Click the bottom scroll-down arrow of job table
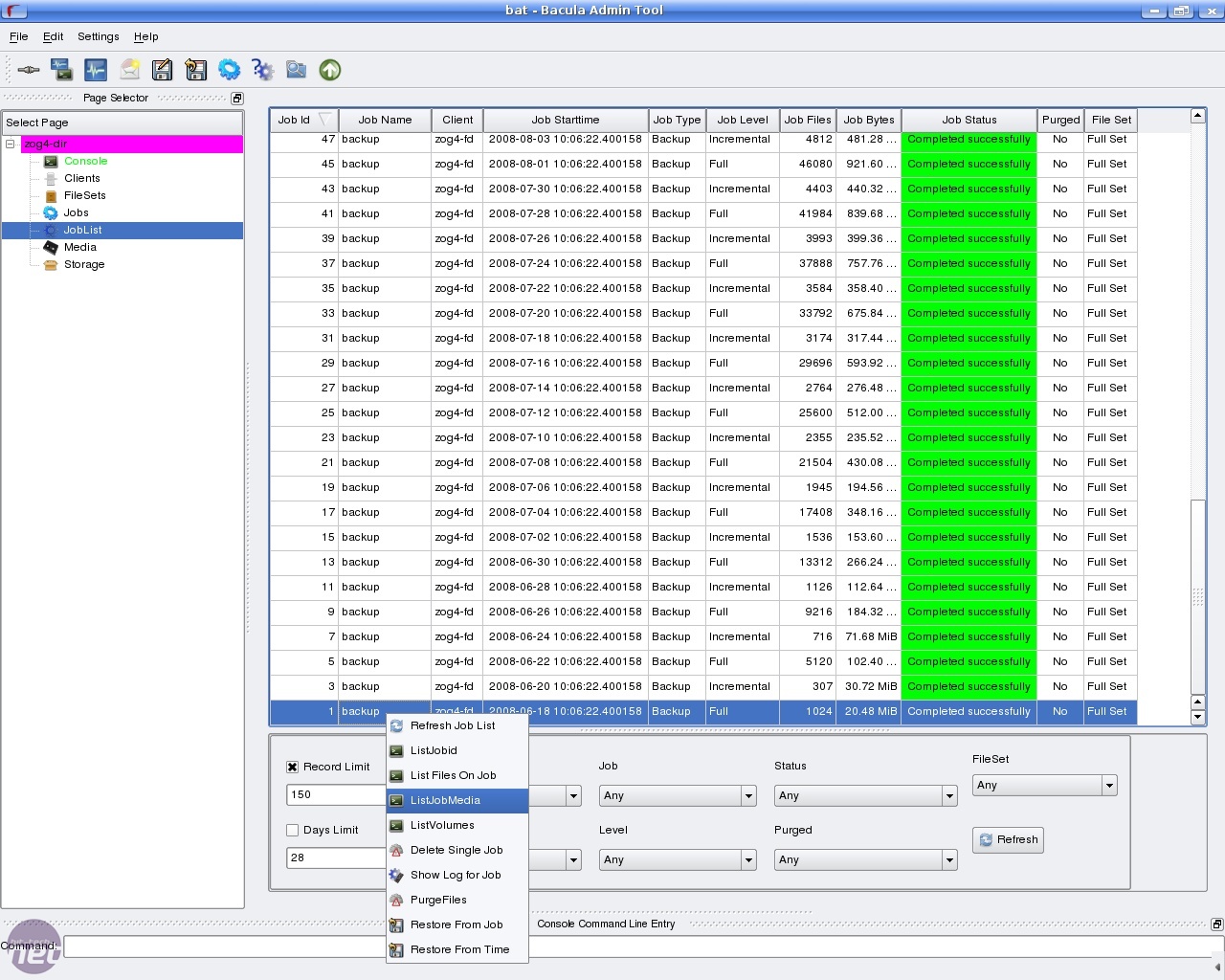1225x980 pixels. (1197, 717)
